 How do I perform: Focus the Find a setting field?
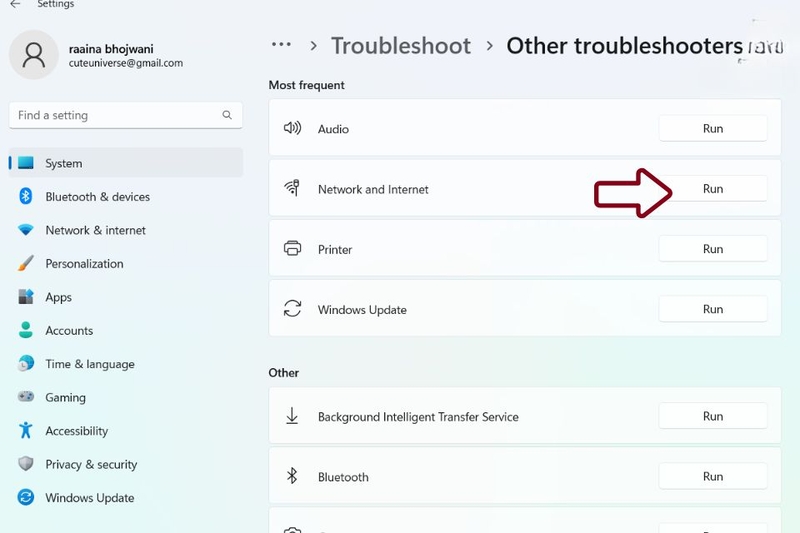(x=126, y=115)
